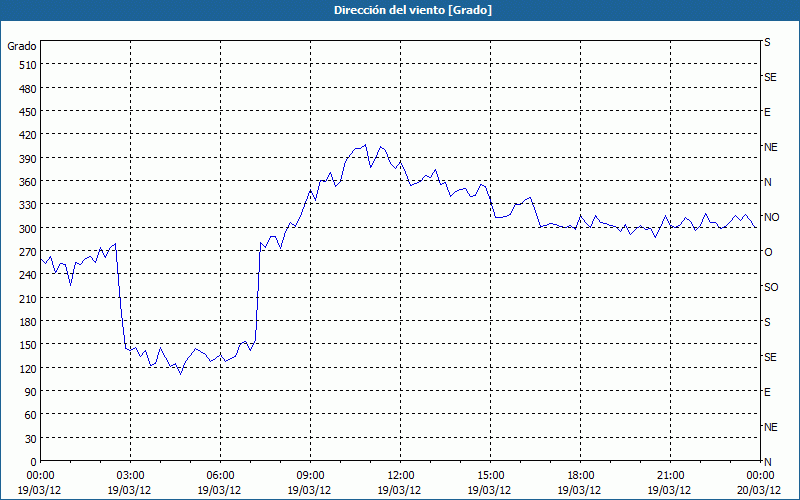Screen dimensions: 800x500
Task: Click the 15:00 time label
Action: [490, 476]
